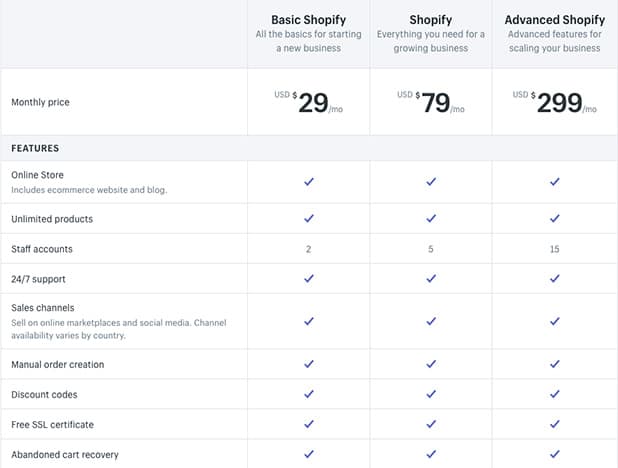Click Advanced Shopify checkmark for Abandoned cart recovery
Image resolution: width=618 pixels, height=468 pixels.
[x=554, y=454]
